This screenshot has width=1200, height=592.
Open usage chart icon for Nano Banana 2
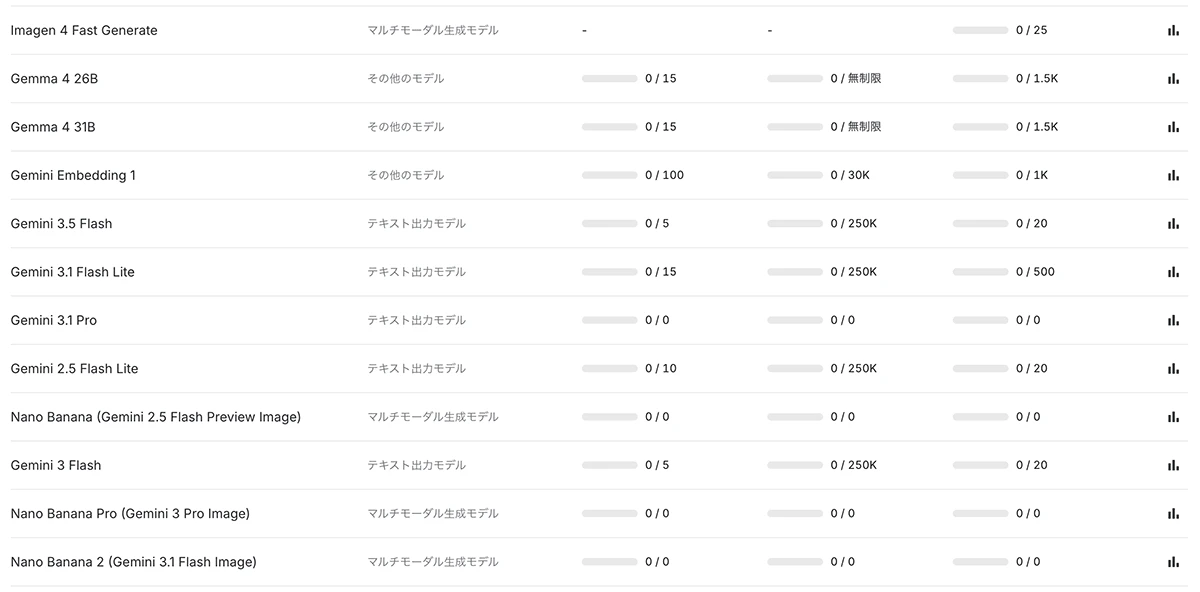coord(1173,562)
